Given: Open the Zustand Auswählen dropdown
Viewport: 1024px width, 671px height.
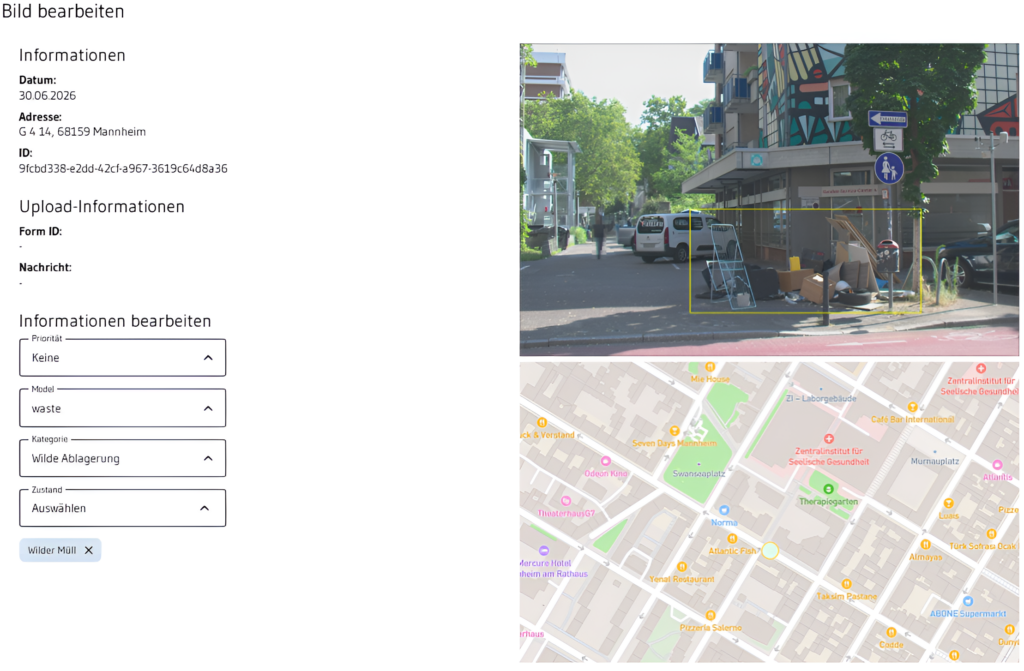Looking at the screenshot, I should coord(123,508).
